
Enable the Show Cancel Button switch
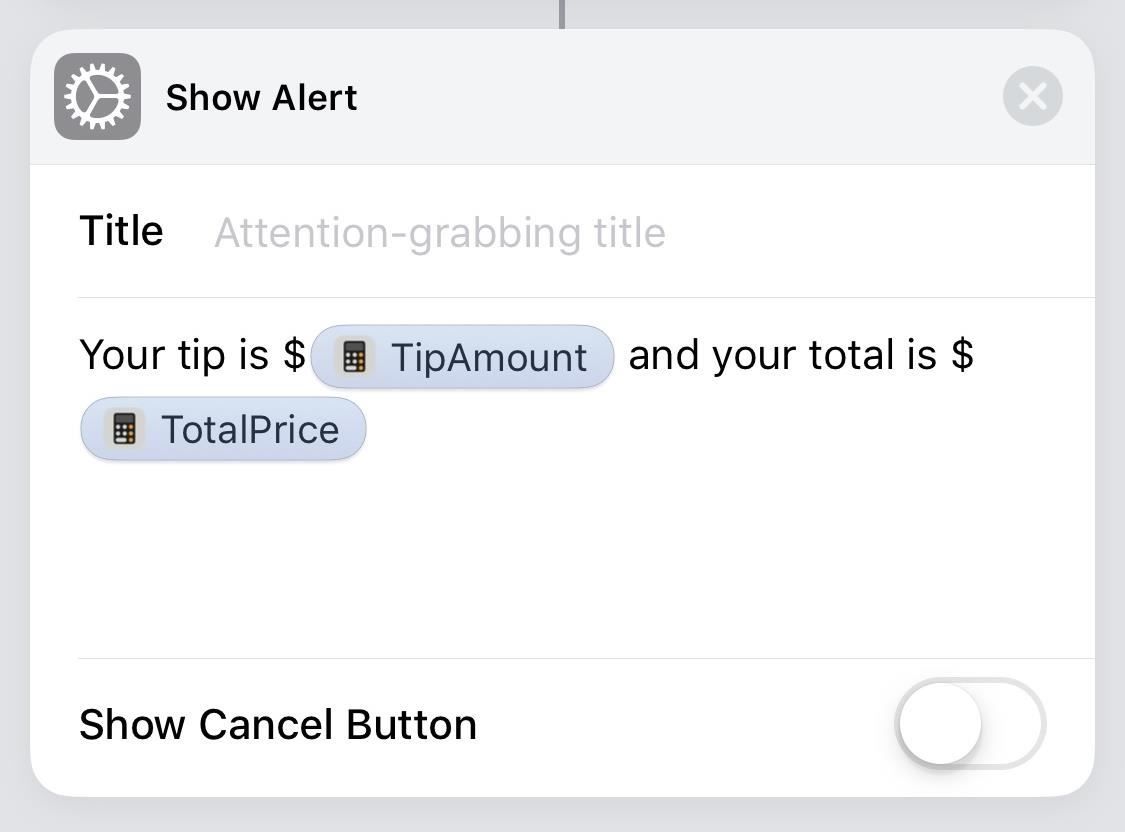[969, 724]
